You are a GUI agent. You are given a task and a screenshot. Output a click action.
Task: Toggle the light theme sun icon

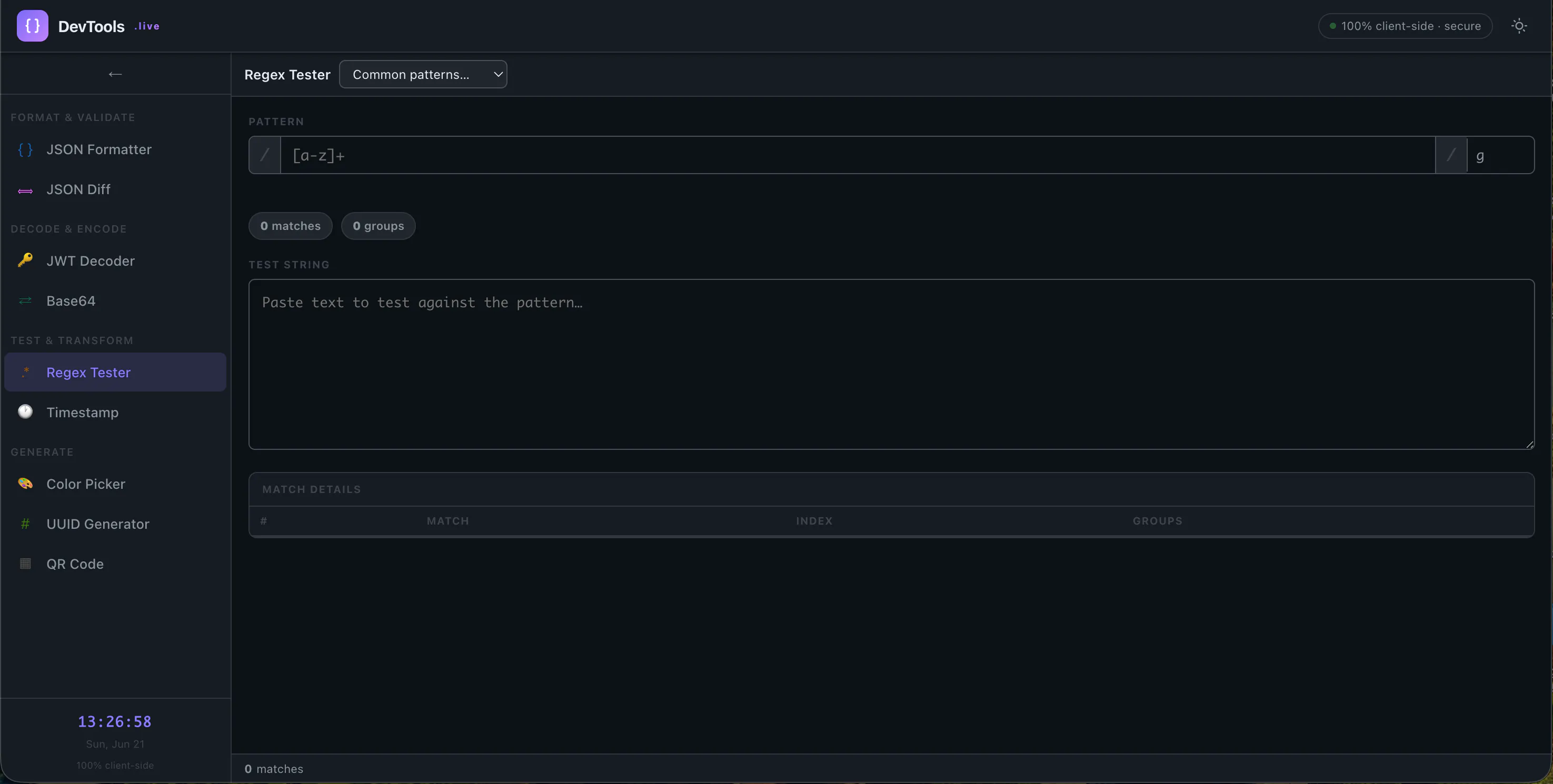(x=1519, y=26)
